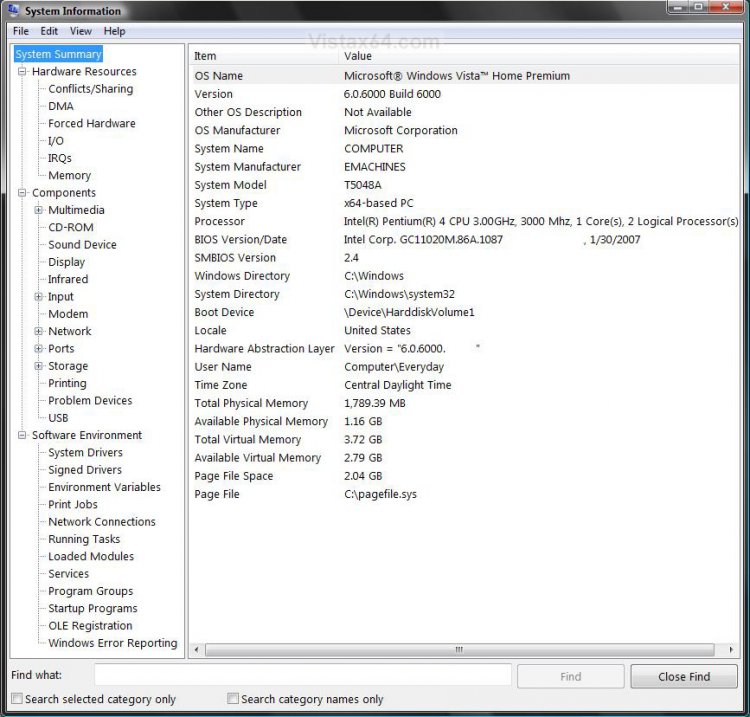750x717 pixels.
Task: Select the Services tree item
Action: [x=69, y=574]
